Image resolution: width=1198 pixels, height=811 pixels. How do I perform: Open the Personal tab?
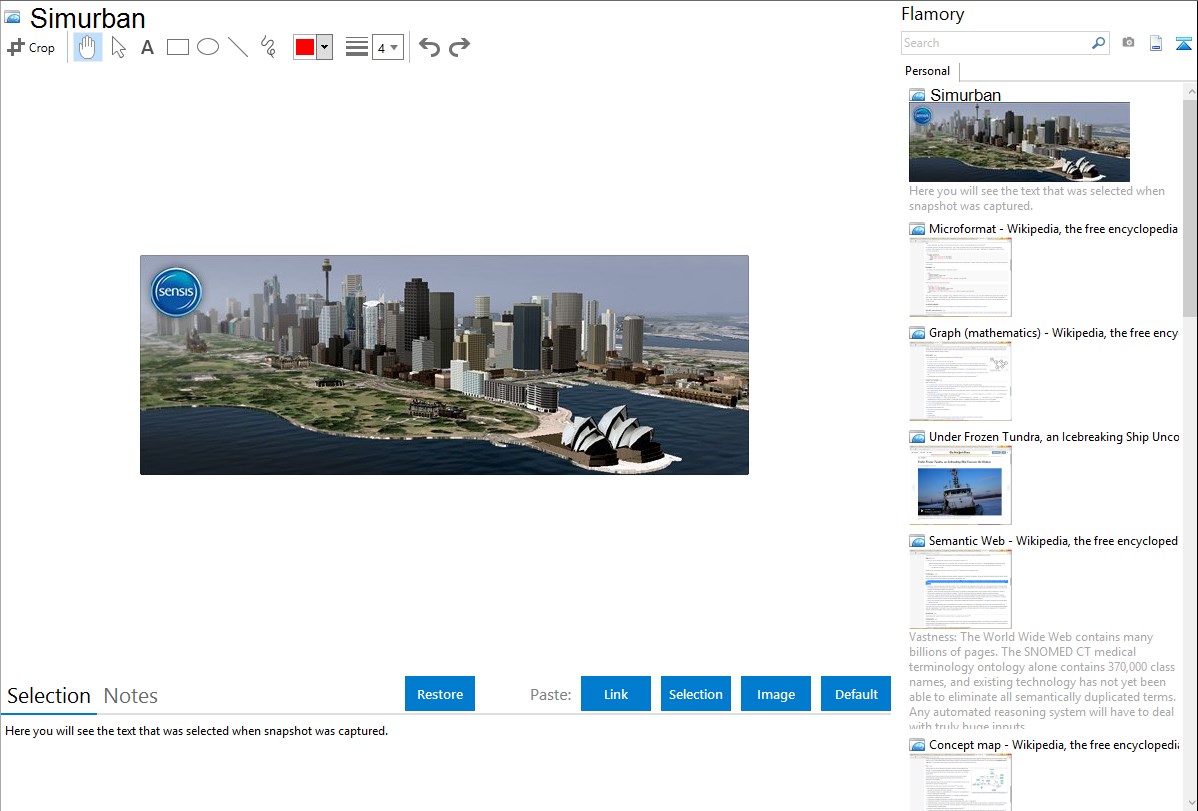[x=927, y=71]
